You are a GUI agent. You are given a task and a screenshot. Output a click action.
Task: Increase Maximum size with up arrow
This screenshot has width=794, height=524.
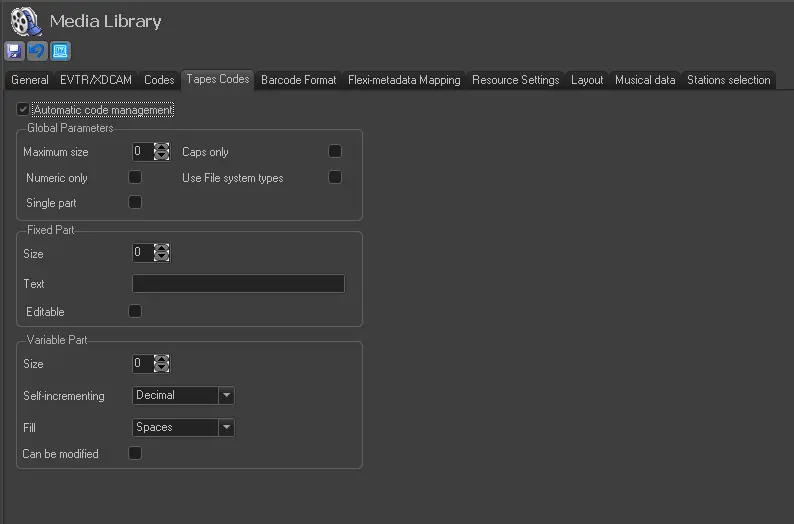[x=162, y=148]
